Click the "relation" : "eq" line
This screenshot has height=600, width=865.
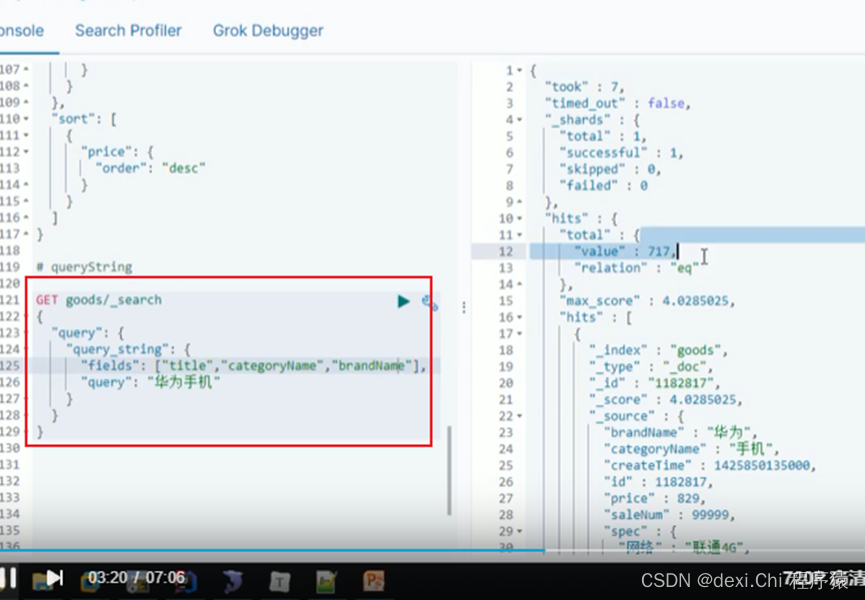[637, 268]
